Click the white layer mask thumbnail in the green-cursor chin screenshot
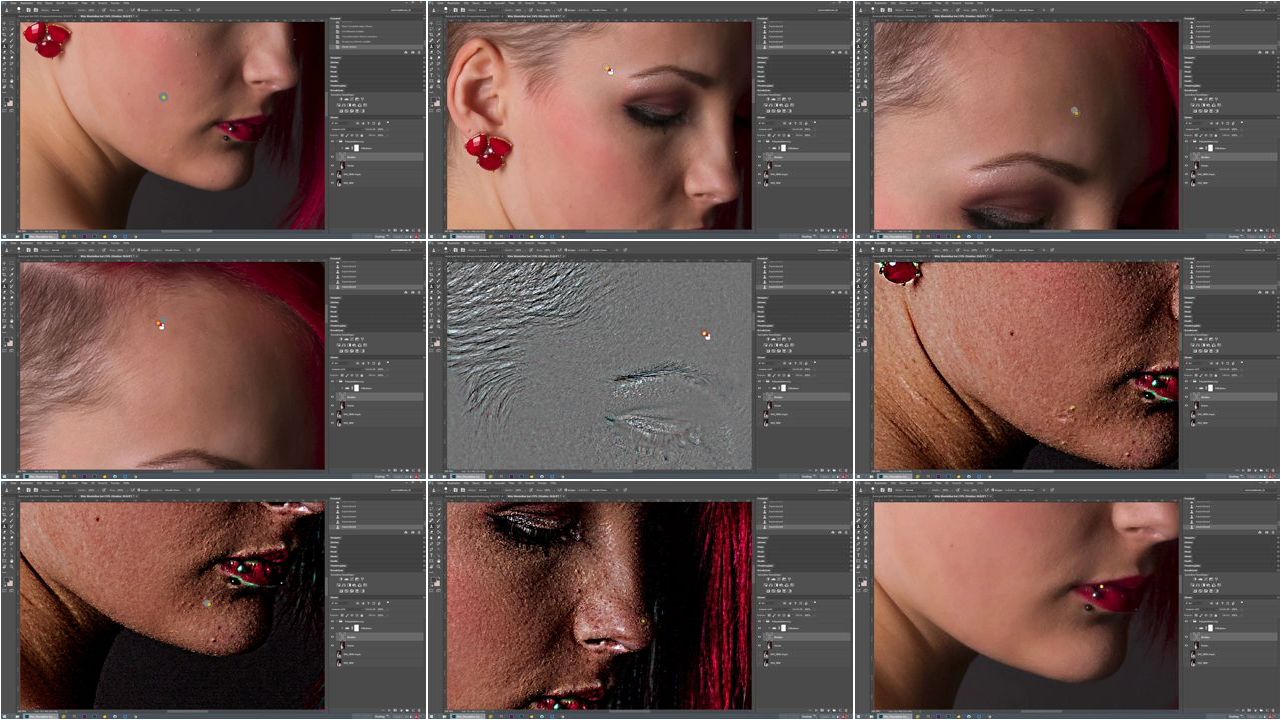 [x=356, y=148]
